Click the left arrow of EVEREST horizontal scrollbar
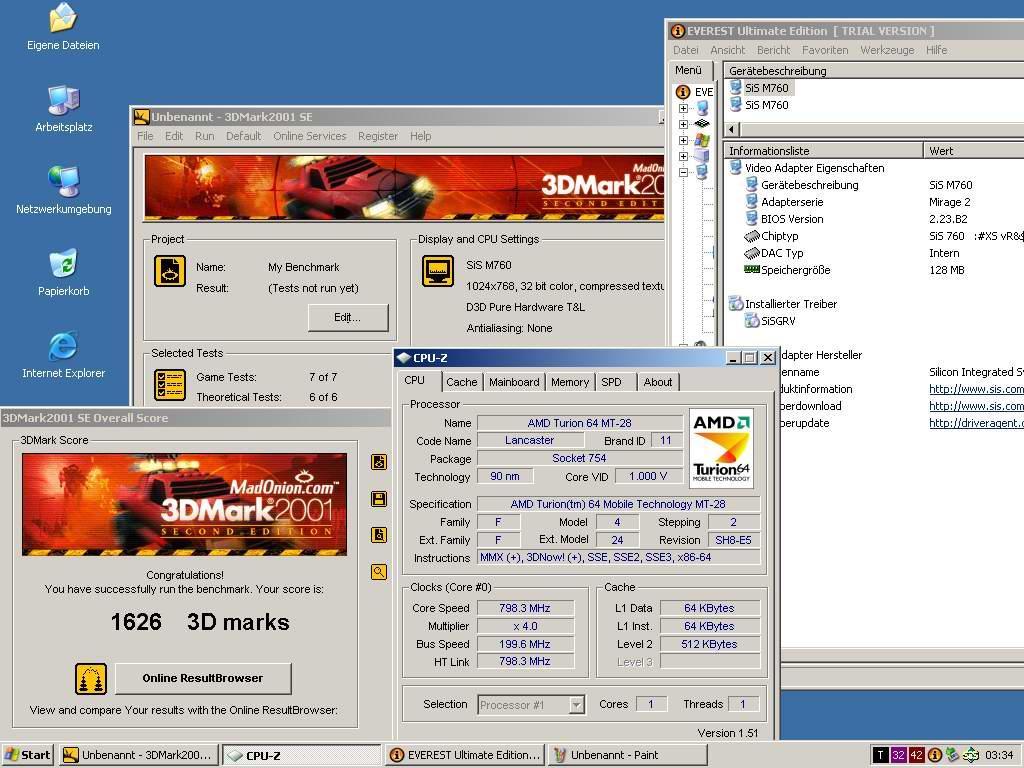Screen dimensions: 1024x768 click(731, 129)
